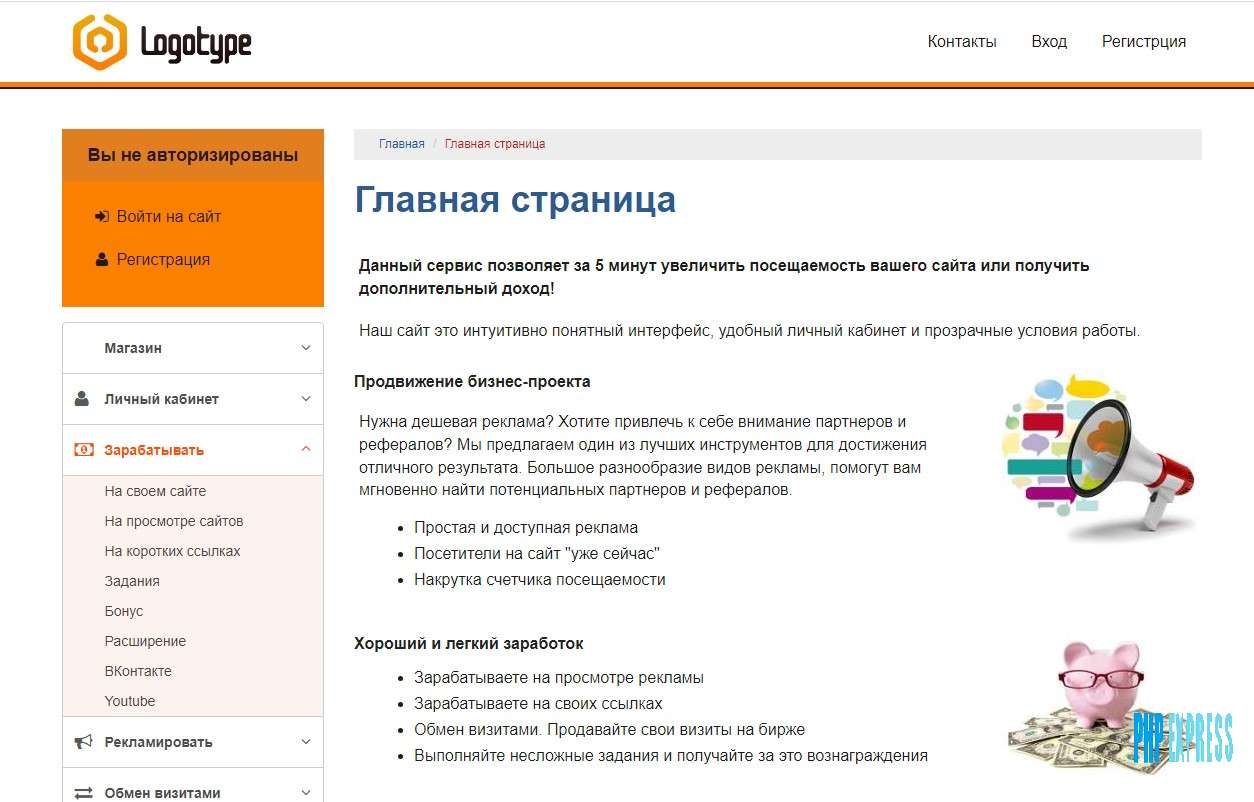Click the Зарабатываете на своих ссылках bullet

pos(538,703)
